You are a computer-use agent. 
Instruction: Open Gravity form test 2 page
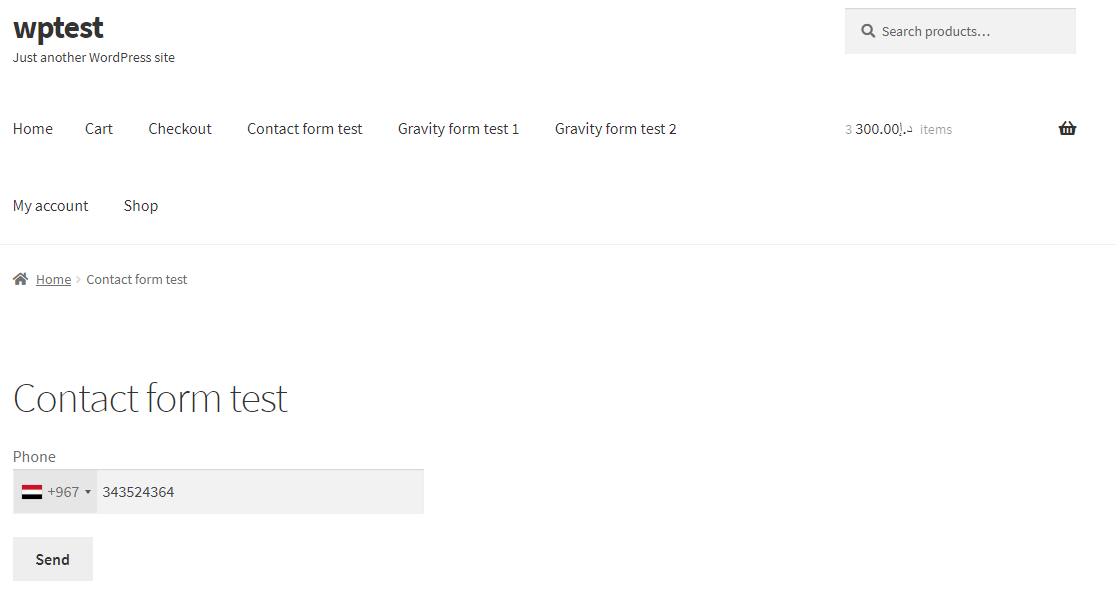pyautogui.click(x=616, y=129)
